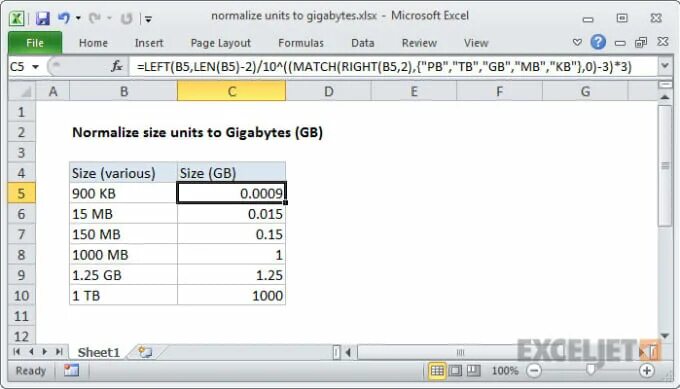680x389 pixels.
Task: Click the Sheet1 worksheet tab
Action: pos(98,353)
